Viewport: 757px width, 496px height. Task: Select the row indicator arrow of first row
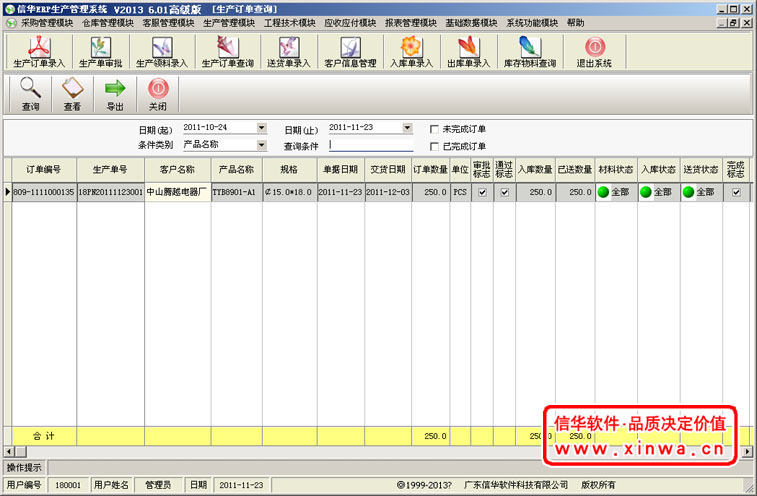(x=7, y=192)
